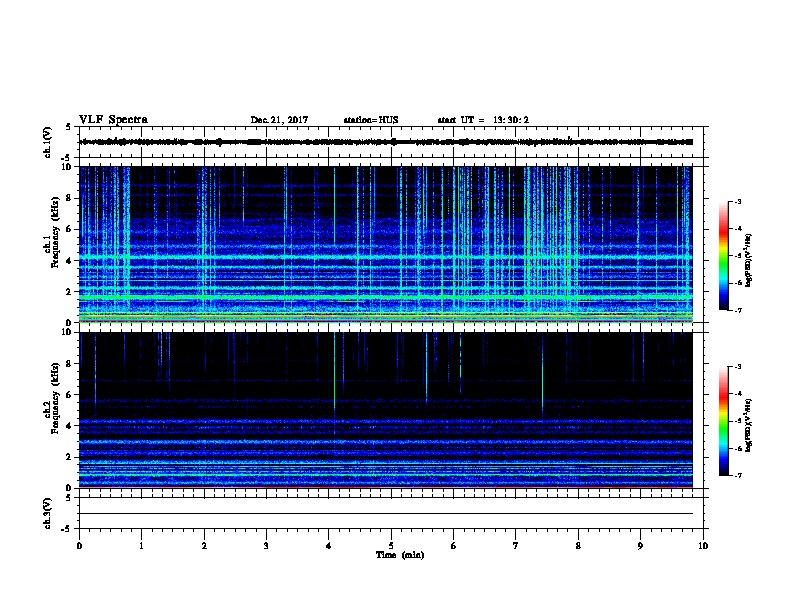Screen dimensions: 792x612
Task: Click the '10' kHz tick of ch.2 spectrogram
Action: pyautogui.click(x=68, y=332)
